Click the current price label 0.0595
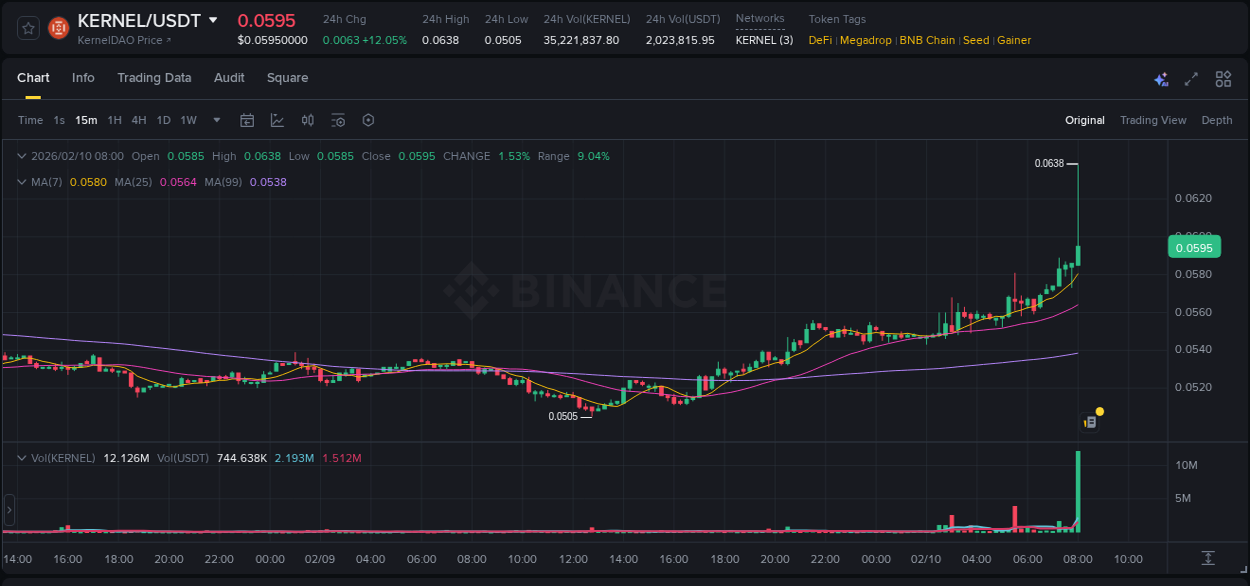The width and height of the screenshot is (1250, 586). click(x=1194, y=246)
